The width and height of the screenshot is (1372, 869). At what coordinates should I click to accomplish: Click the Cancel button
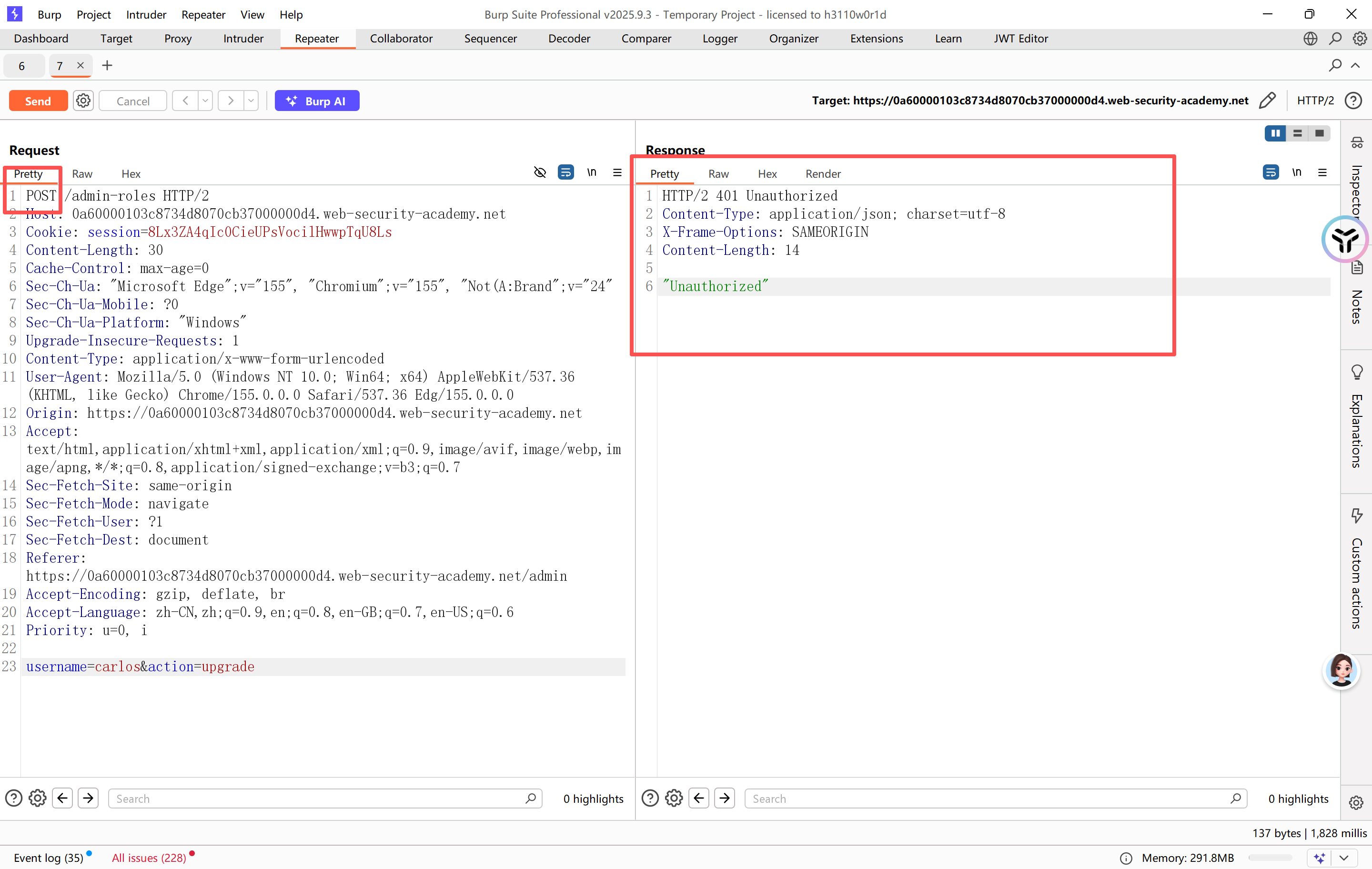[x=133, y=101]
